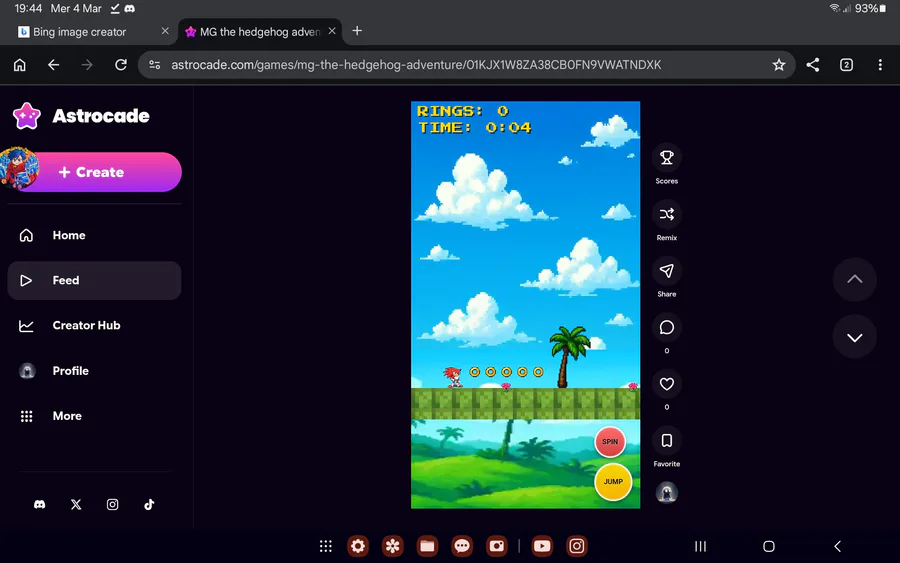Open Astrocade X social icon
The width and height of the screenshot is (900, 563).
pos(76,504)
